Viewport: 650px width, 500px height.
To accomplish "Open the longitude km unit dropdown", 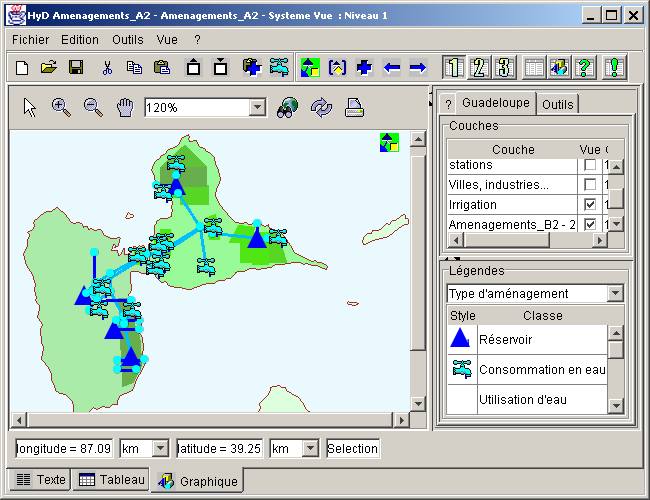I will click(161, 449).
